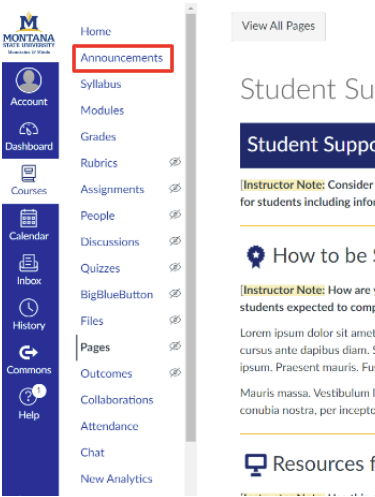Toggle the hidden-eye icon next to BigBlueButton
Viewport: 375px width, 497px height.
point(175,294)
